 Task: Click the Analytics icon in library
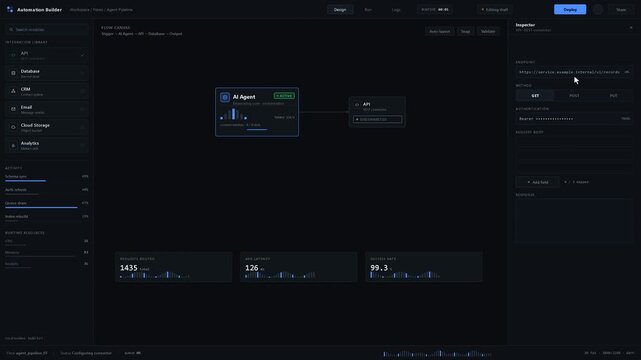[13, 145]
